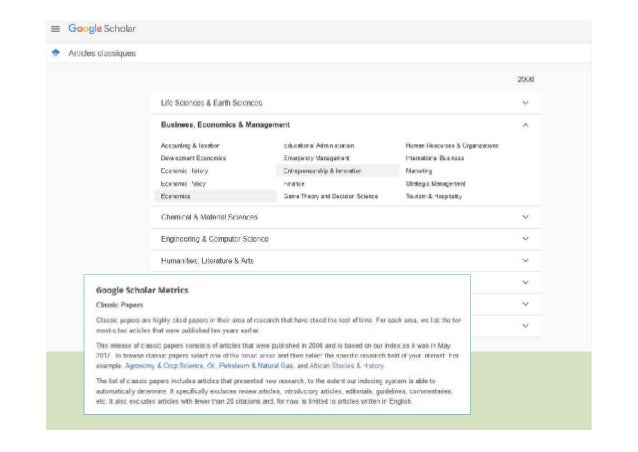Expand Humanities, Literature & Arts chevron
Viewport: 638px width, 452px height.
click(x=525, y=260)
